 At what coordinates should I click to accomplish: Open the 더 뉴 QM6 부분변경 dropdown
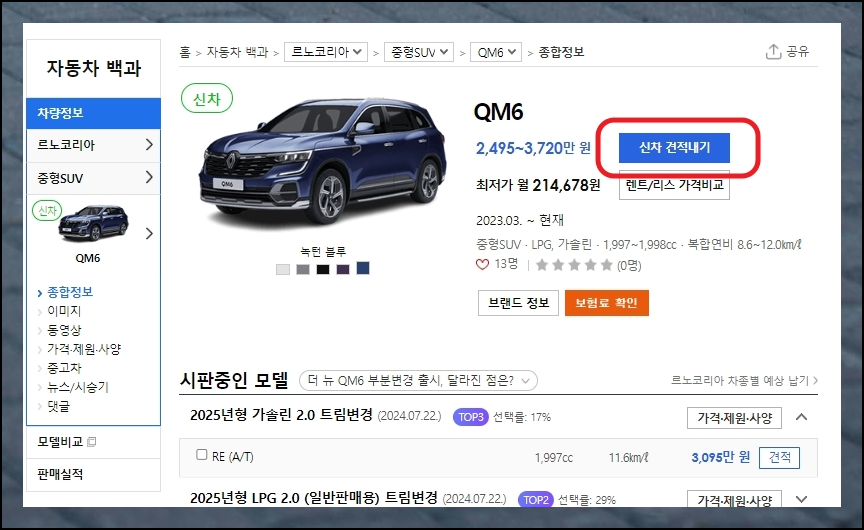[x=418, y=381]
